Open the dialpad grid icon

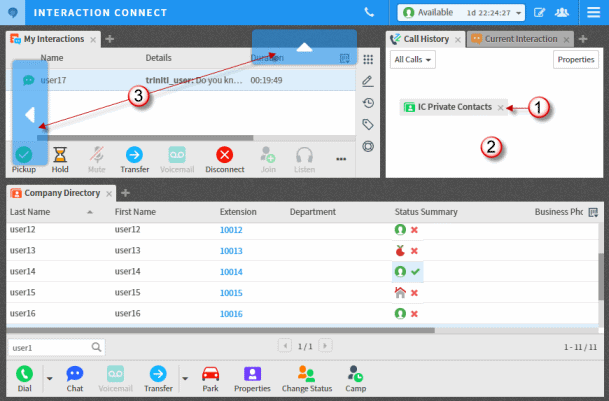point(368,59)
